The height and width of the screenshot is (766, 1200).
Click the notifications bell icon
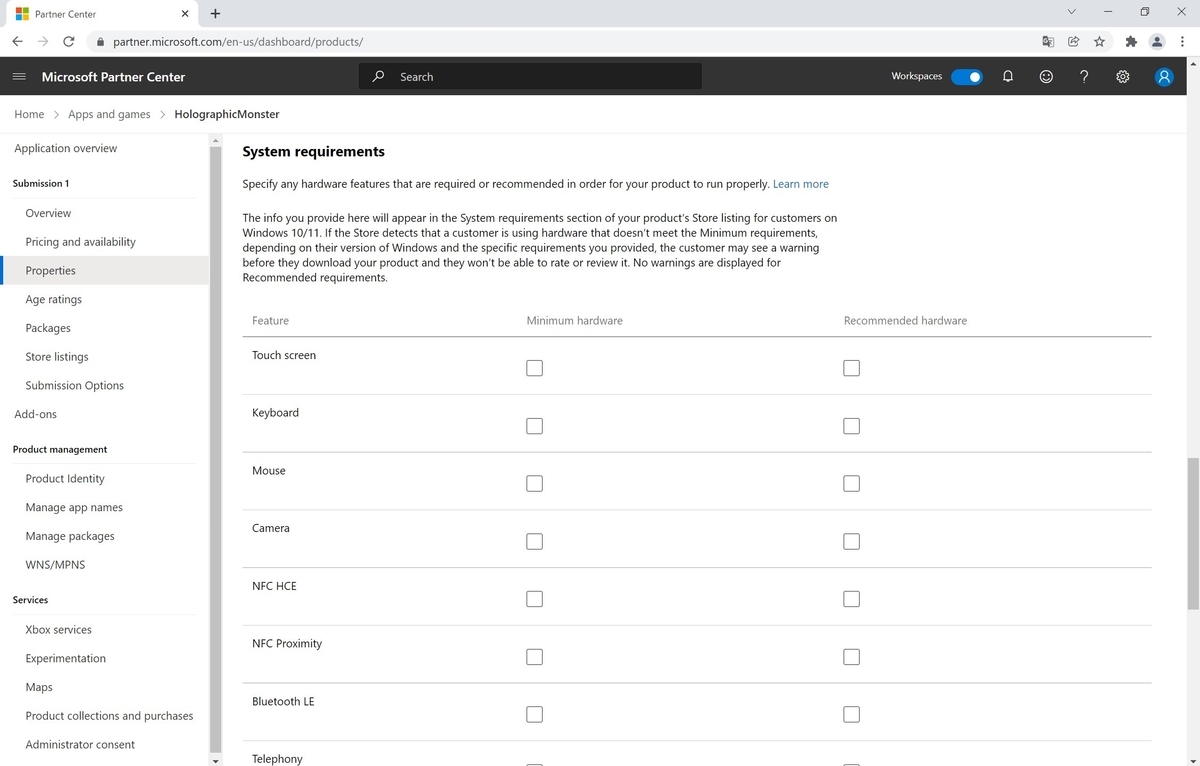coord(1008,77)
